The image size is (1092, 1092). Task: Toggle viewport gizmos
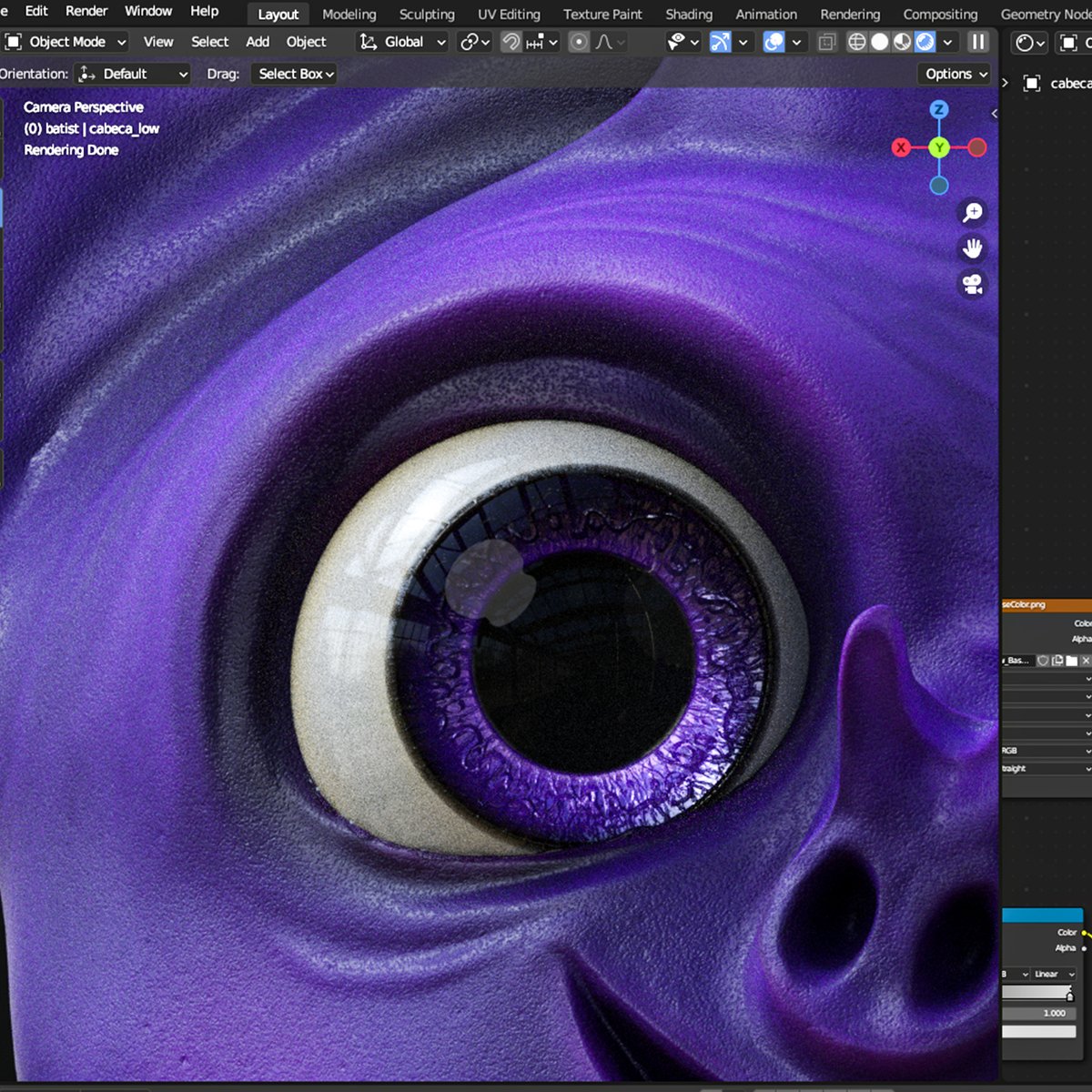720,42
